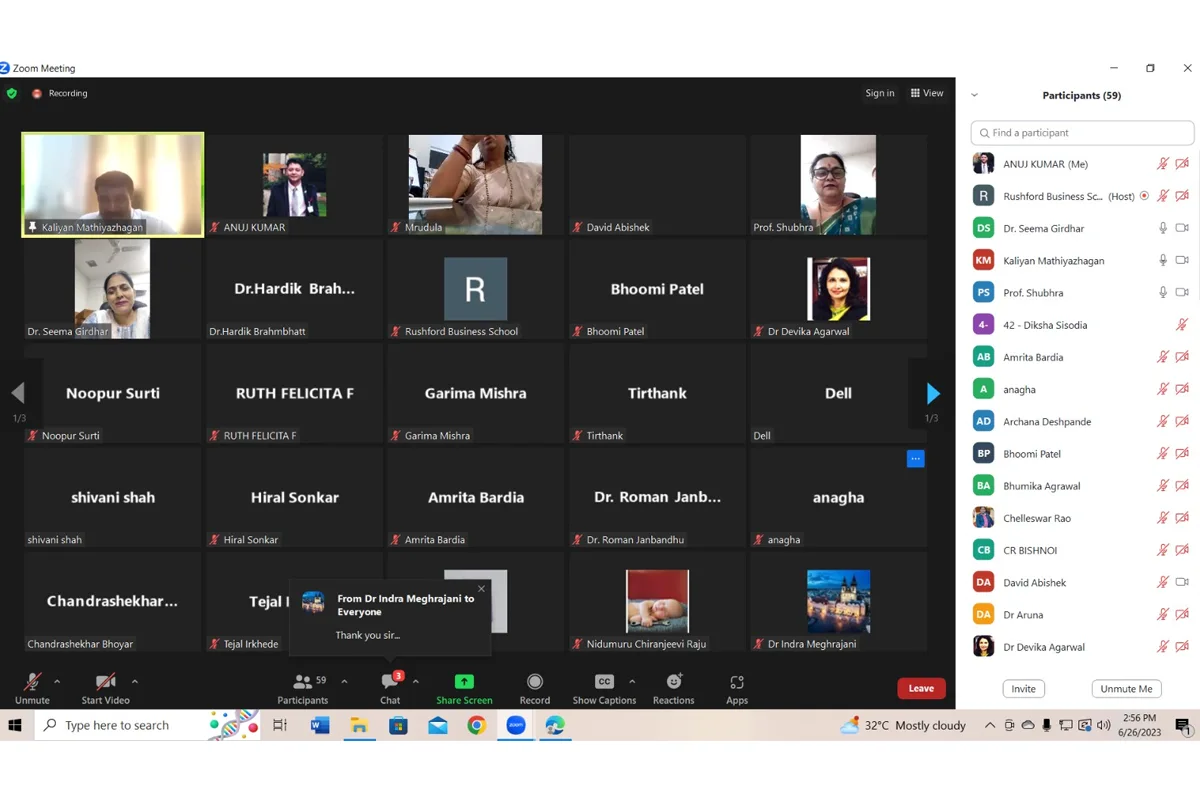
Task: Click the Show Captions CC icon
Action: [x=604, y=682]
